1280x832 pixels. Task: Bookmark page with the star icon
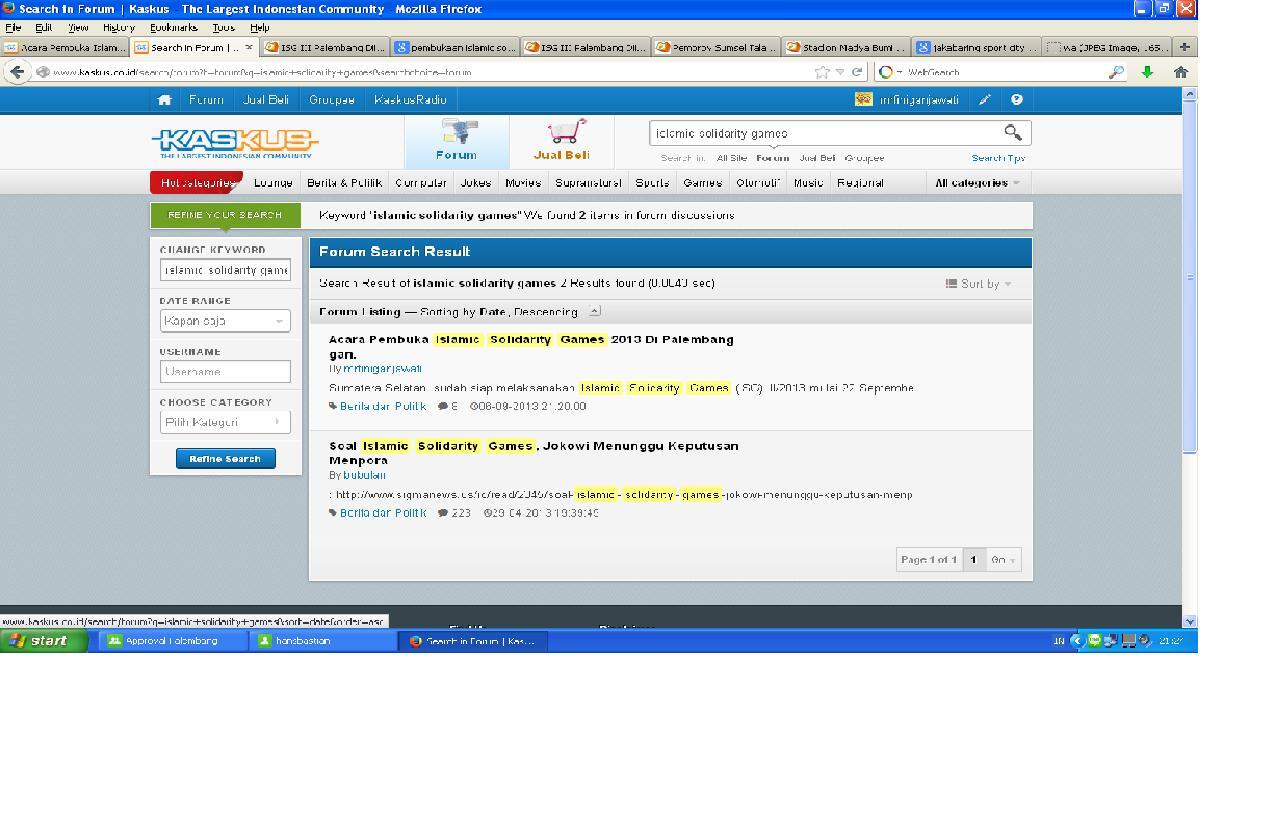[x=822, y=72]
